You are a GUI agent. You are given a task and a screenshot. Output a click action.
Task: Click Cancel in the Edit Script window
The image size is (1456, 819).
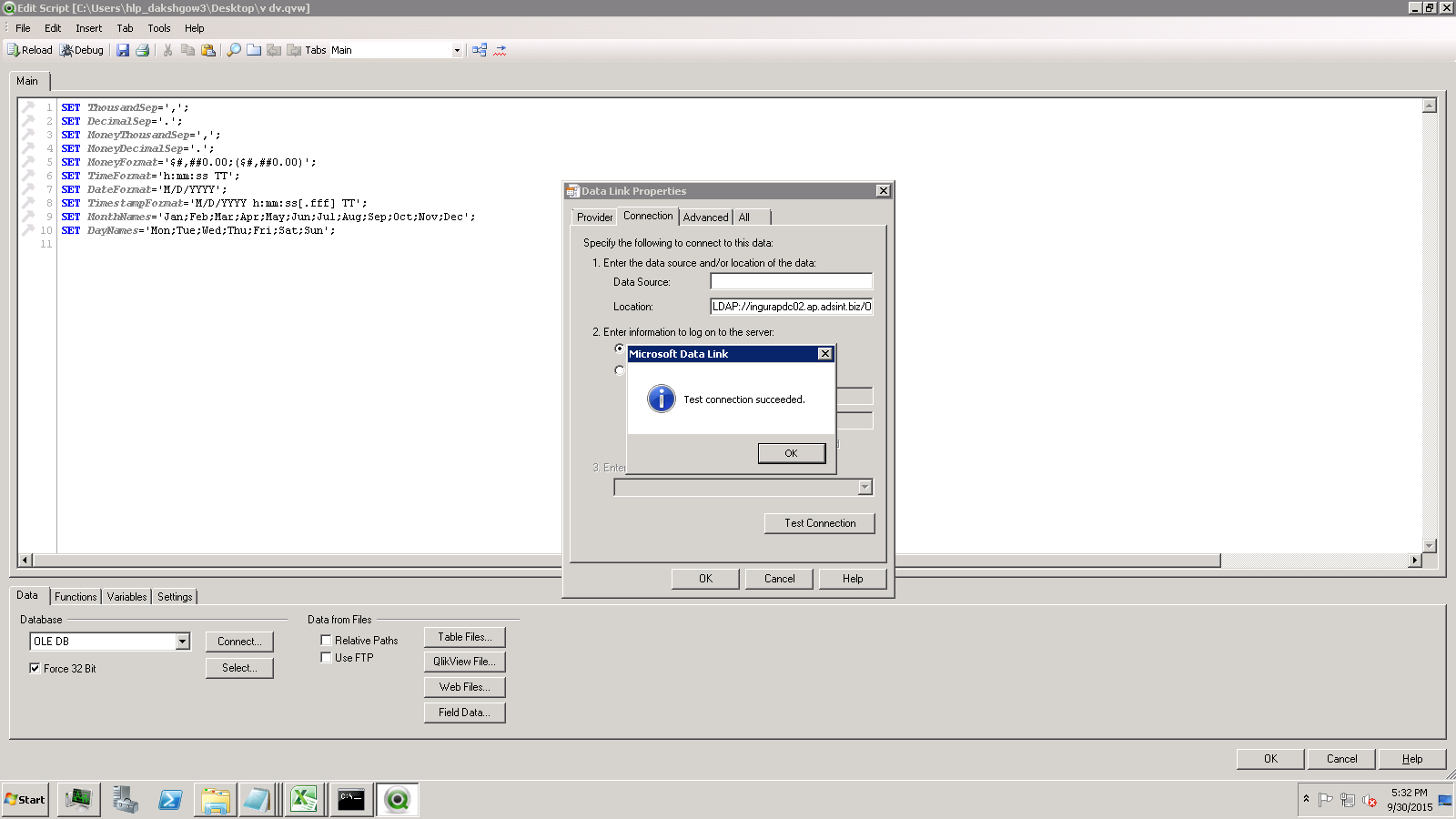pyautogui.click(x=1341, y=759)
